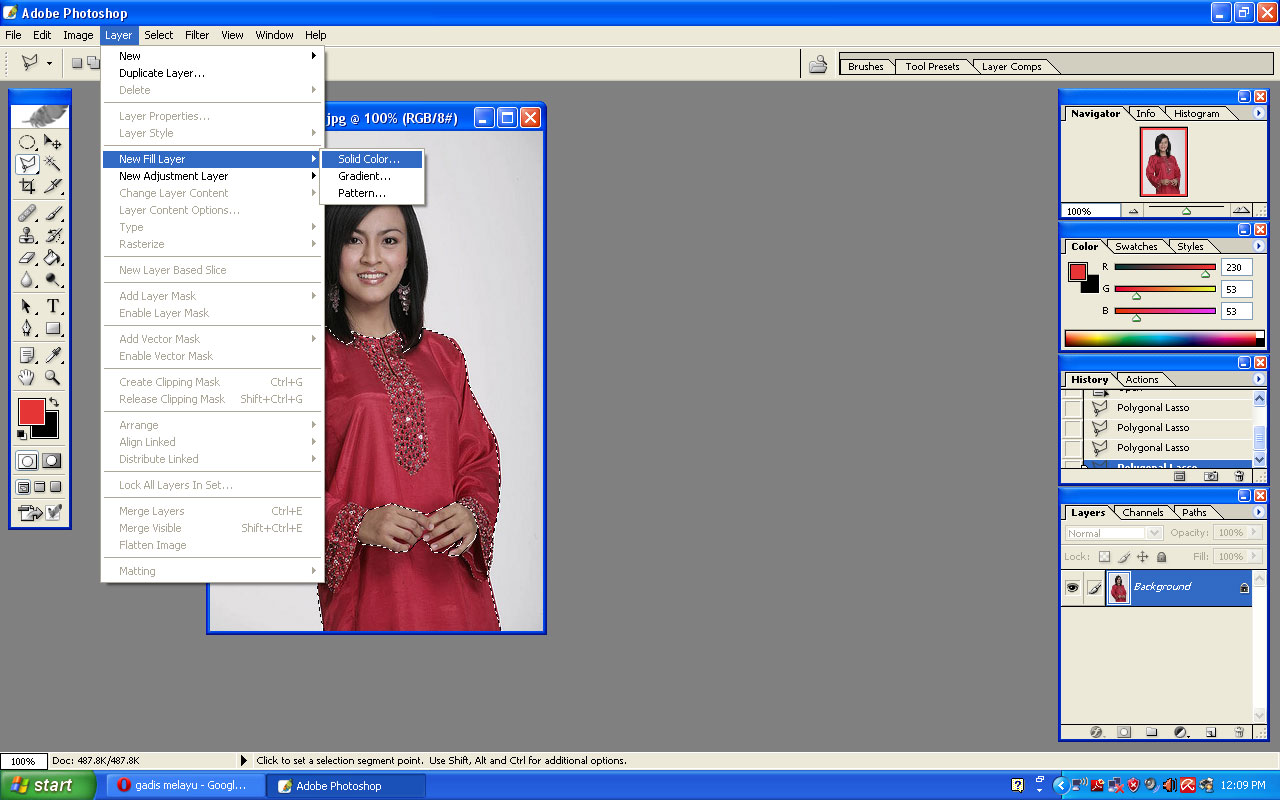
Task: Switch to Standard editing mode in toolbox
Action: [x=27, y=461]
